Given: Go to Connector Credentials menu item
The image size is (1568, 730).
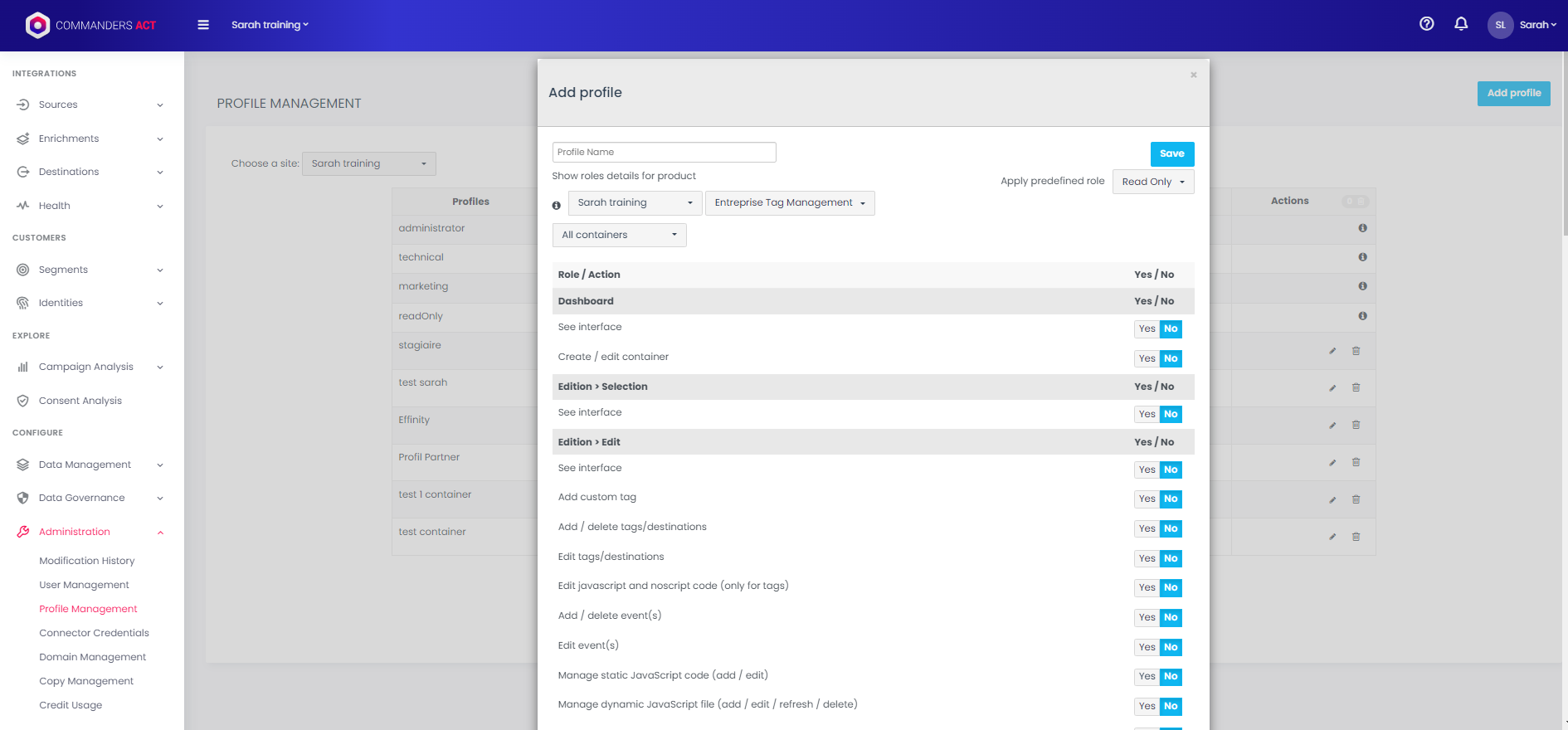Looking at the screenshot, I should [x=94, y=633].
